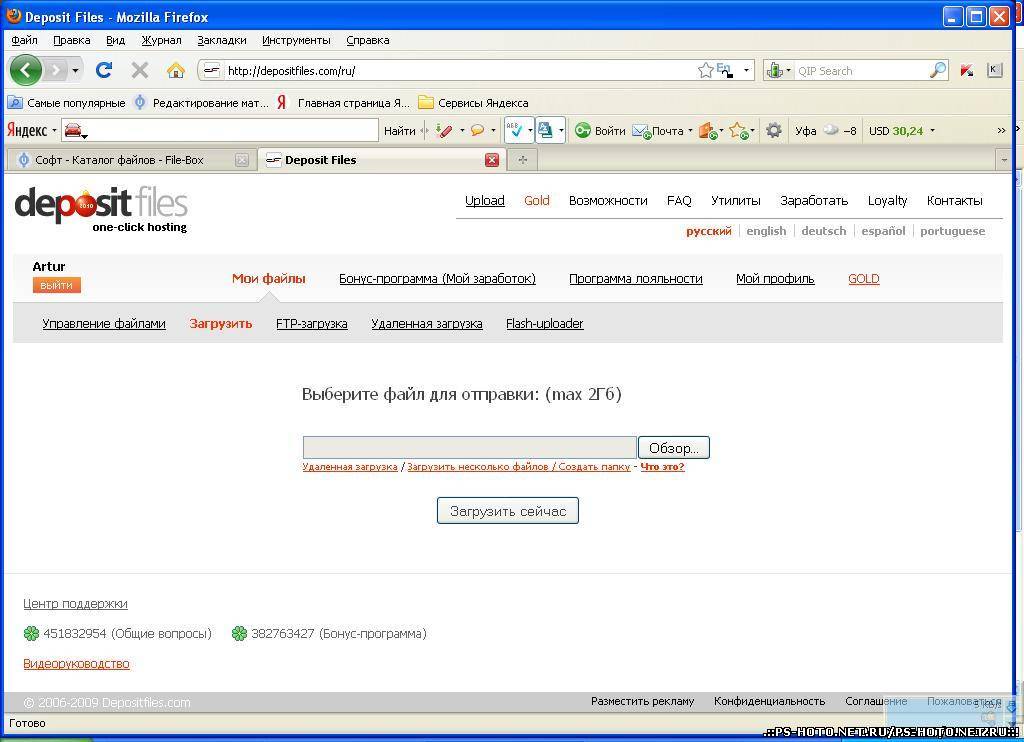Image resolution: width=1024 pixels, height=742 pixels.
Task: Open the Сервисы Яндекса bookmarks folder
Action: tap(473, 103)
